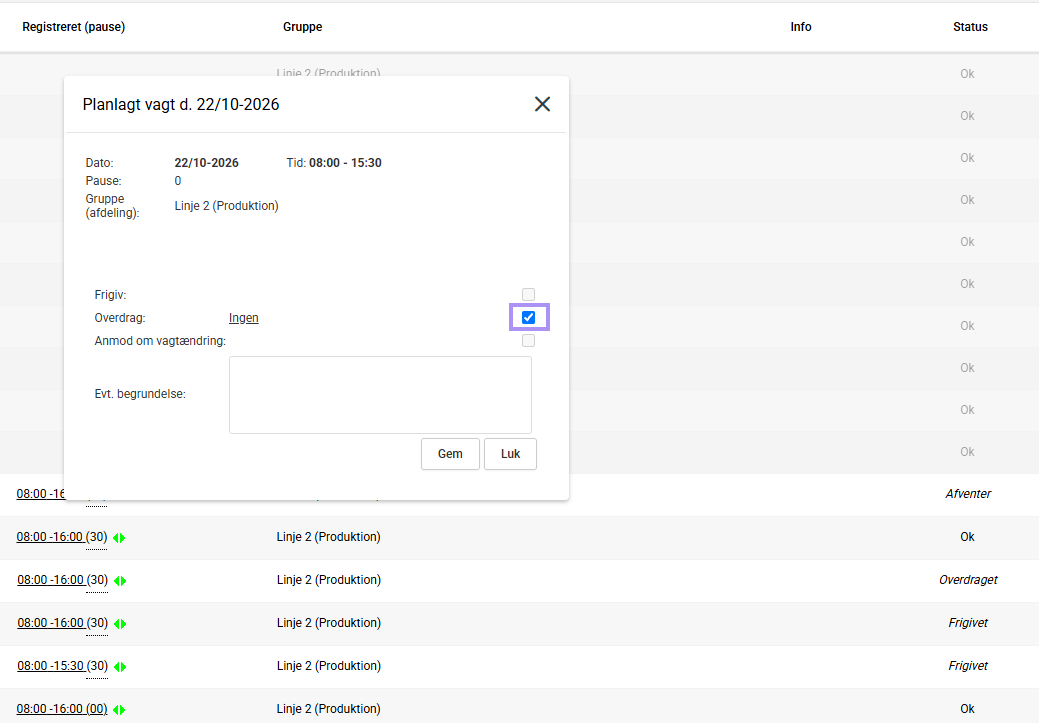1039x723 pixels.
Task: Open the 08:00-16:00 link with (00) pause
Action: pyautogui.click(x=50, y=709)
